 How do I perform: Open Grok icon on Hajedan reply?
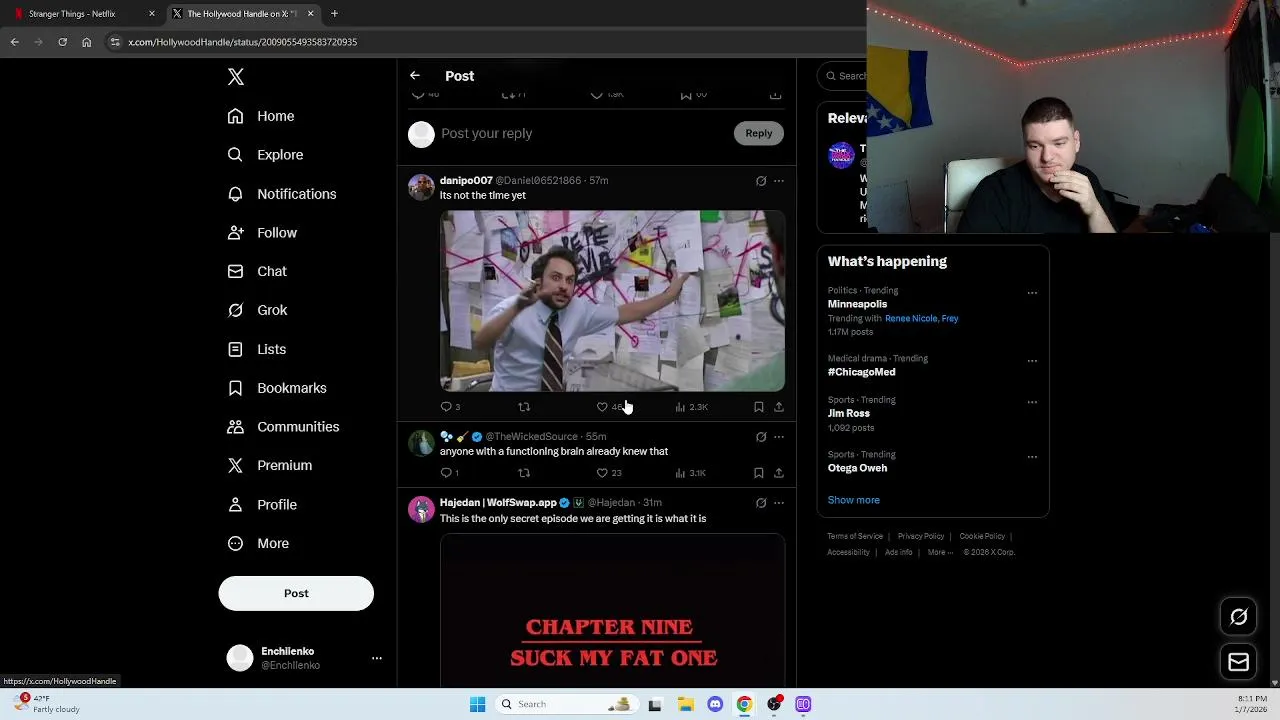(761, 503)
